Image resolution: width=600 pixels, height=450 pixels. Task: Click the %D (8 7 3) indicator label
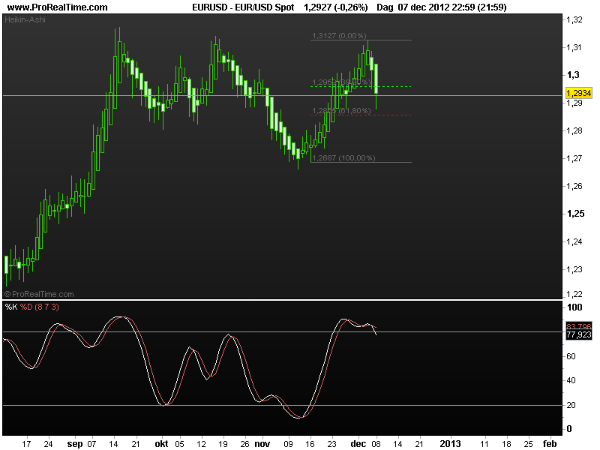coord(39,307)
